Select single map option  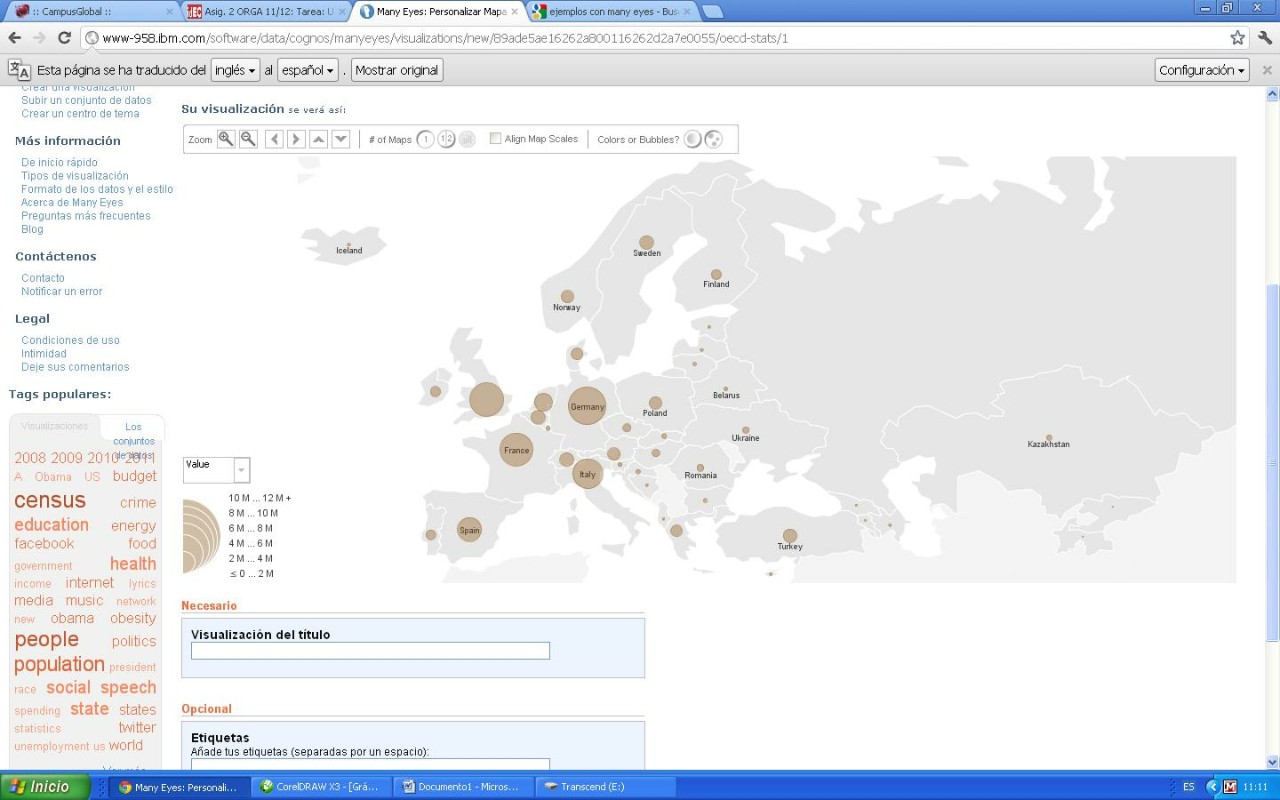425,139
